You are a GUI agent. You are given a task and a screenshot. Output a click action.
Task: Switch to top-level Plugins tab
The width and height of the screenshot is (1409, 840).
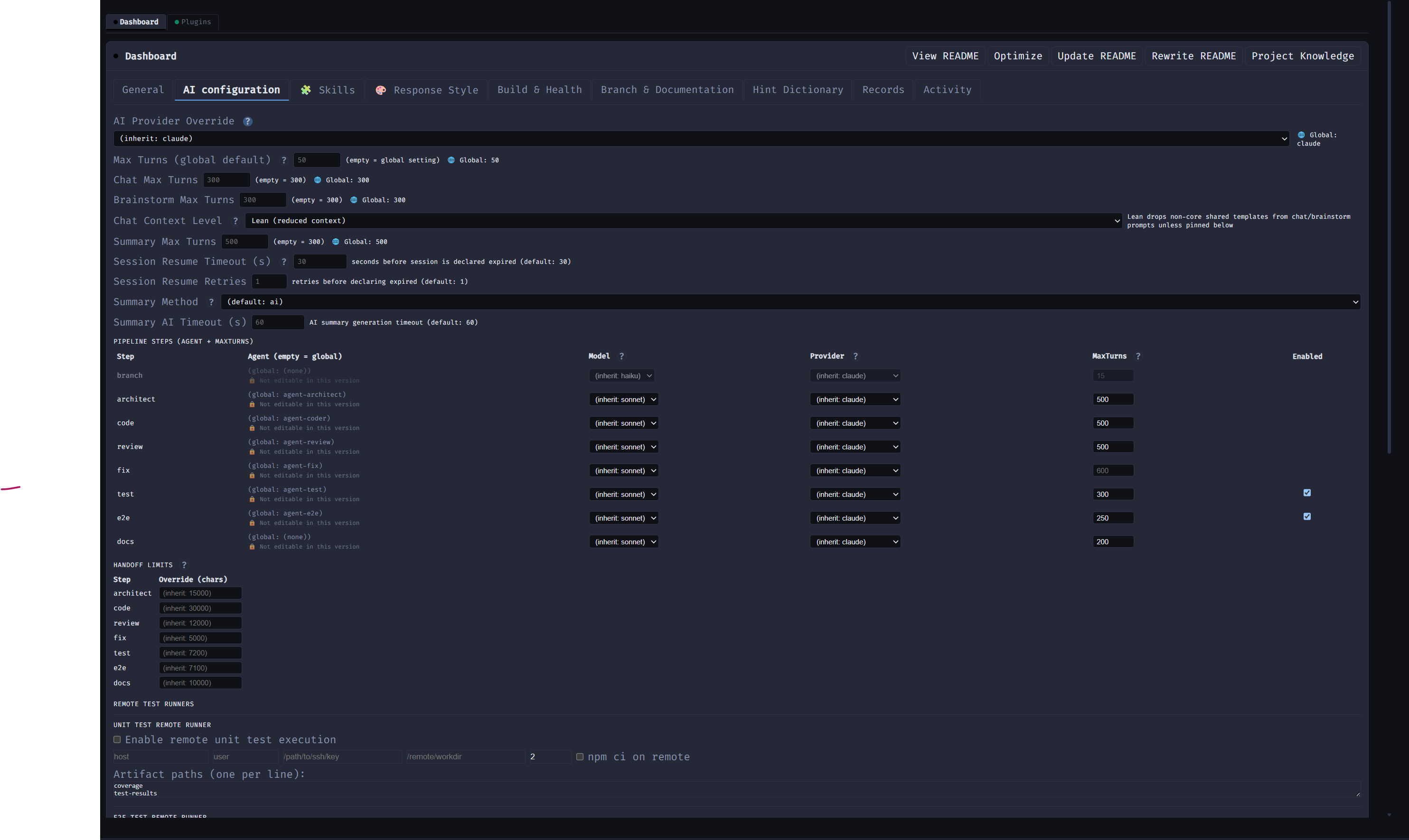tap(192, 22)
